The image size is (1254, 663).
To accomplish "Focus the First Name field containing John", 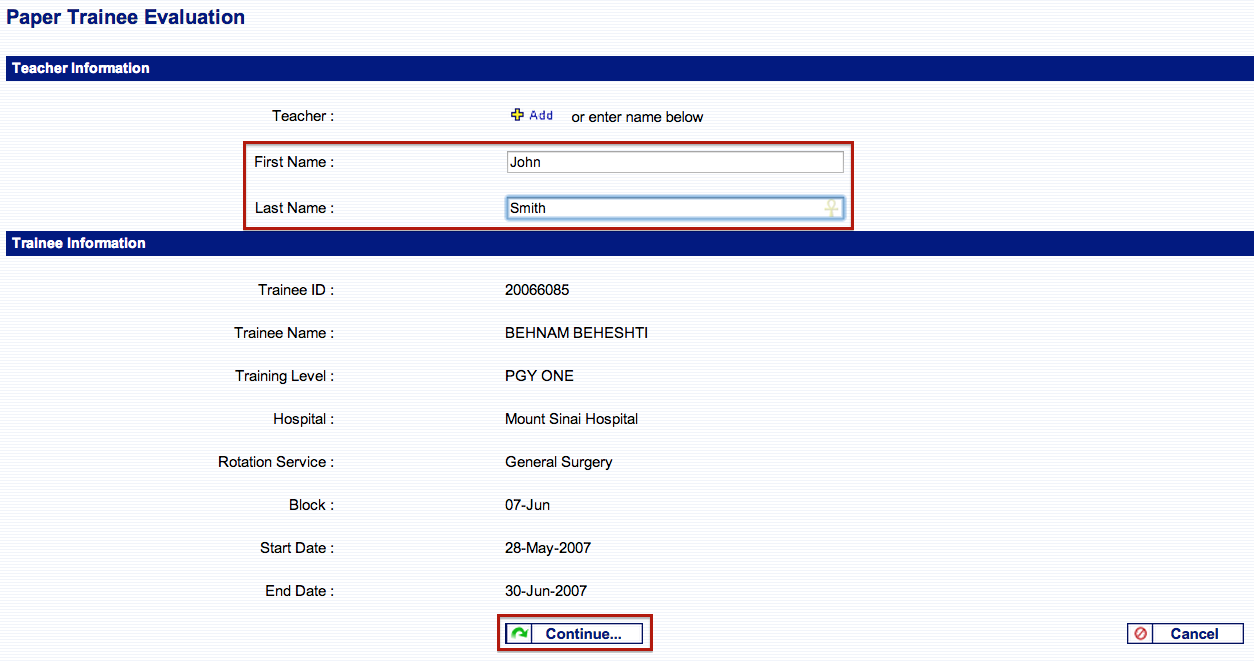I will (674, 162).
